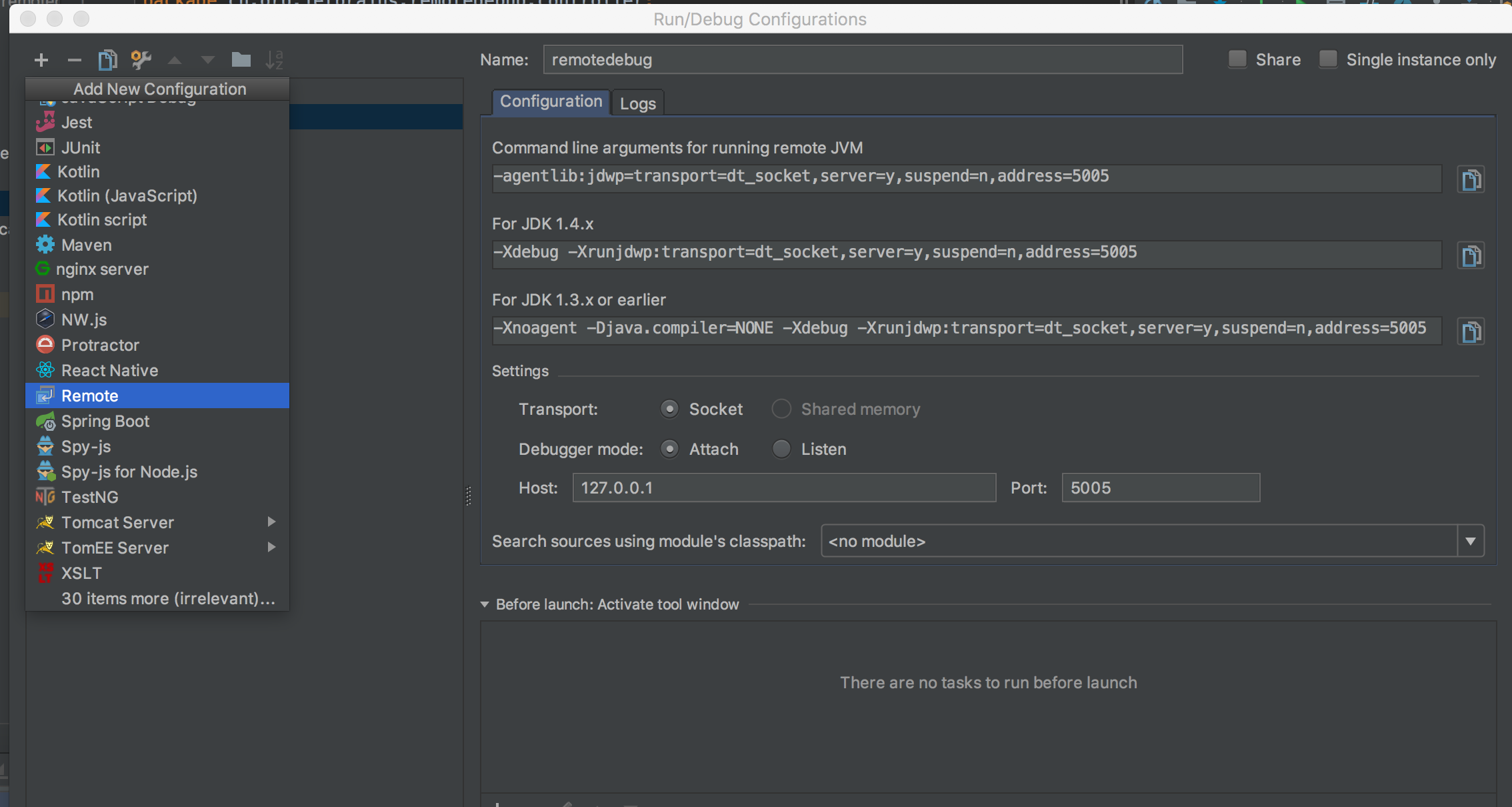The image size is (1512, 807).
Task: Open Edit Defaults wrench icon
Action: point(141,60)
